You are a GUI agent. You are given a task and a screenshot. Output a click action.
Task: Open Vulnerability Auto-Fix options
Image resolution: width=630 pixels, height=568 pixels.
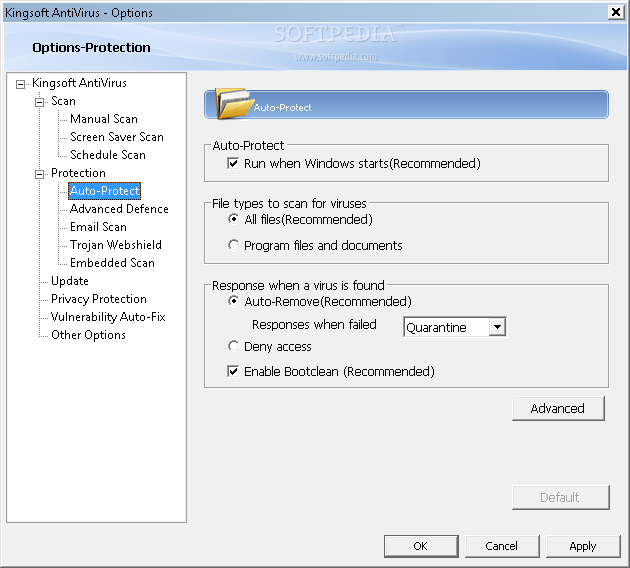[x=108, y=317]
